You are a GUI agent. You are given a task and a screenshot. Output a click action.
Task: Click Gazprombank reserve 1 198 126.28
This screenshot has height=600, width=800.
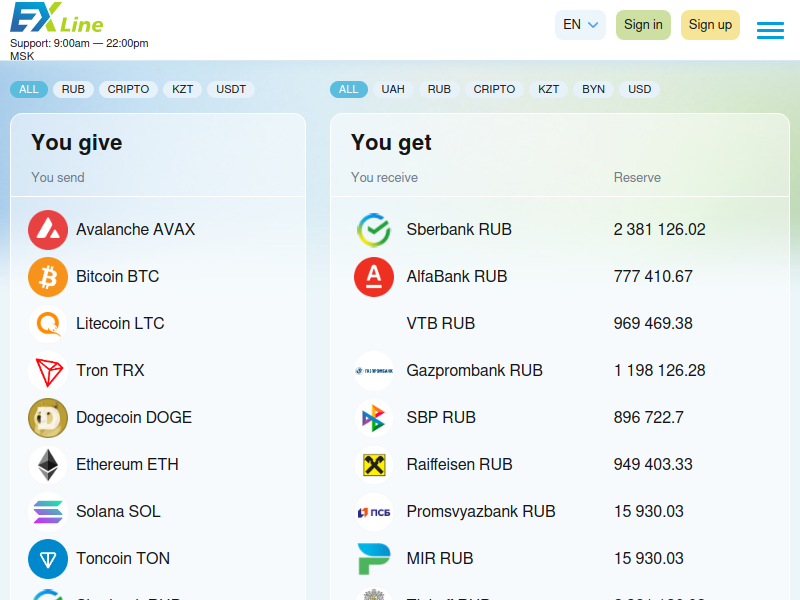(660, 370)
